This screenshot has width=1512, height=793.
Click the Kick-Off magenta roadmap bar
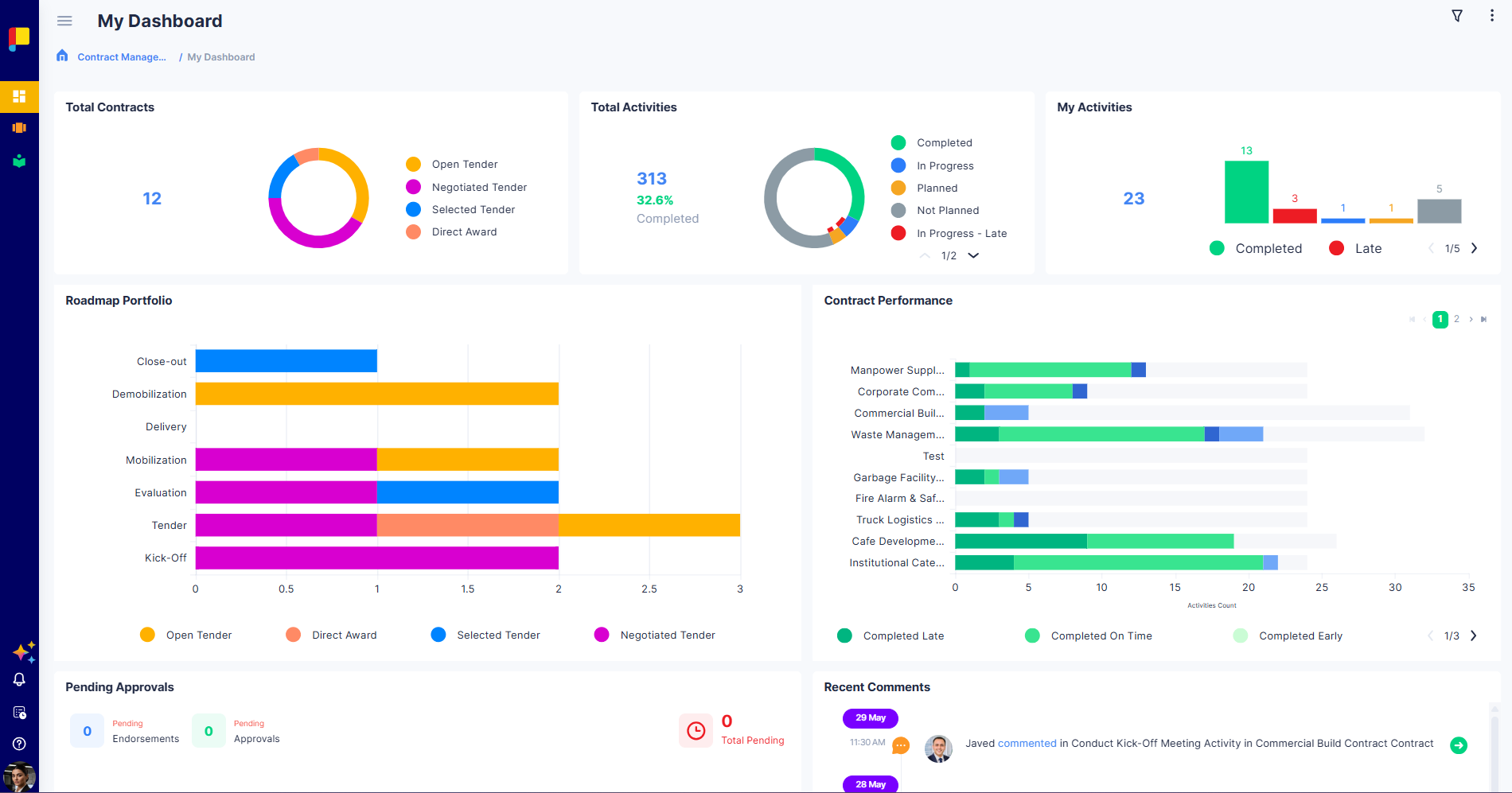[x=377, y=558]
